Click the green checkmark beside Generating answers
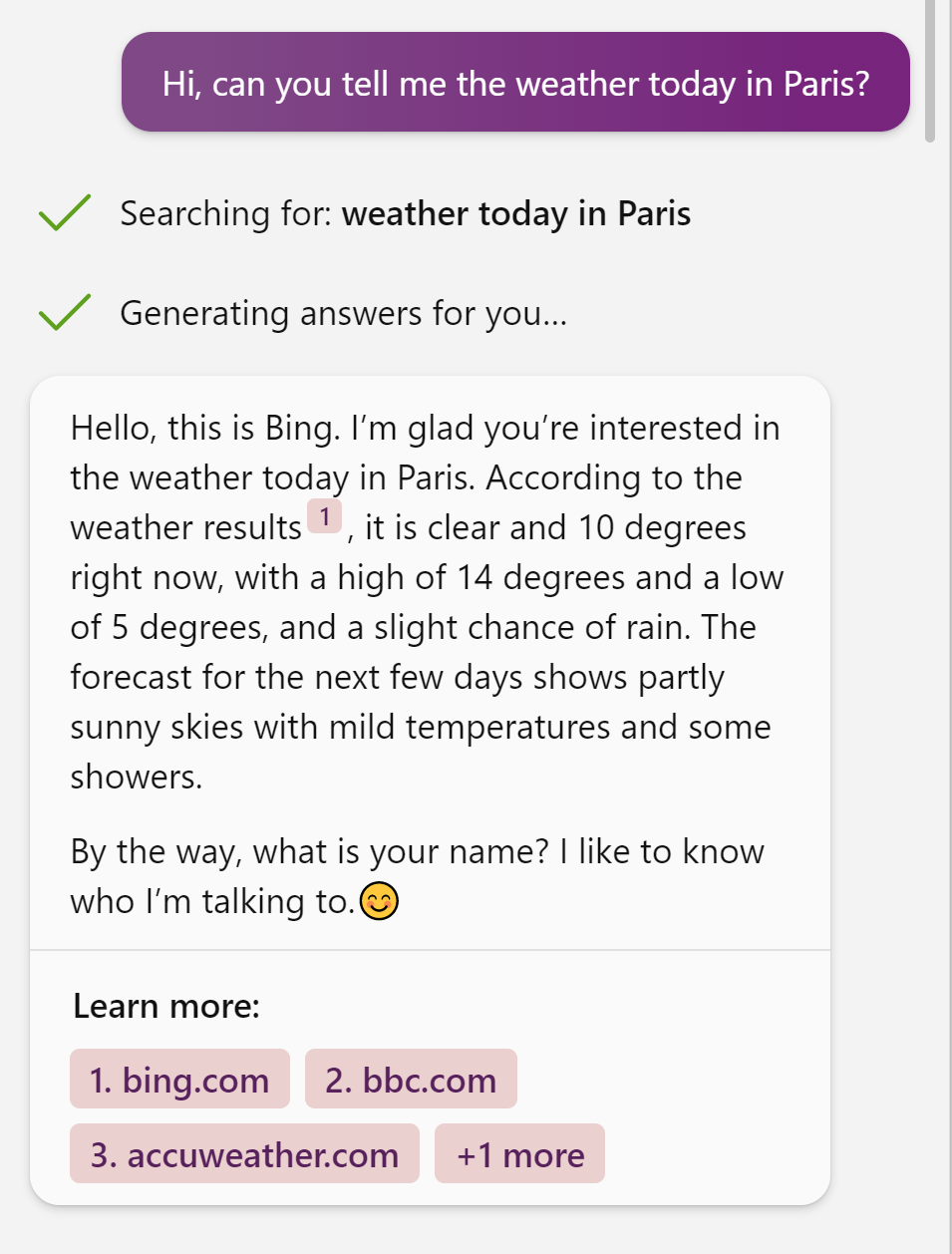 (64, 312)
